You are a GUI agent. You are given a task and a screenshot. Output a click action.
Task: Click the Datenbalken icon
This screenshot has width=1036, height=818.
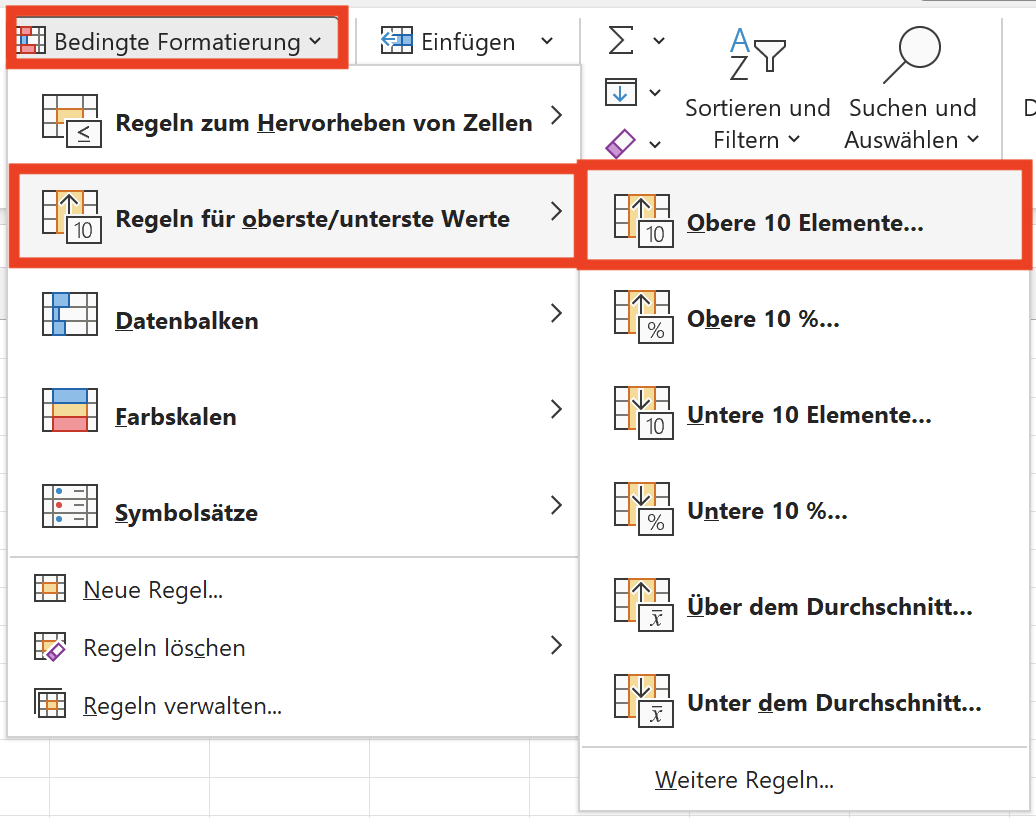coord(69,314)
